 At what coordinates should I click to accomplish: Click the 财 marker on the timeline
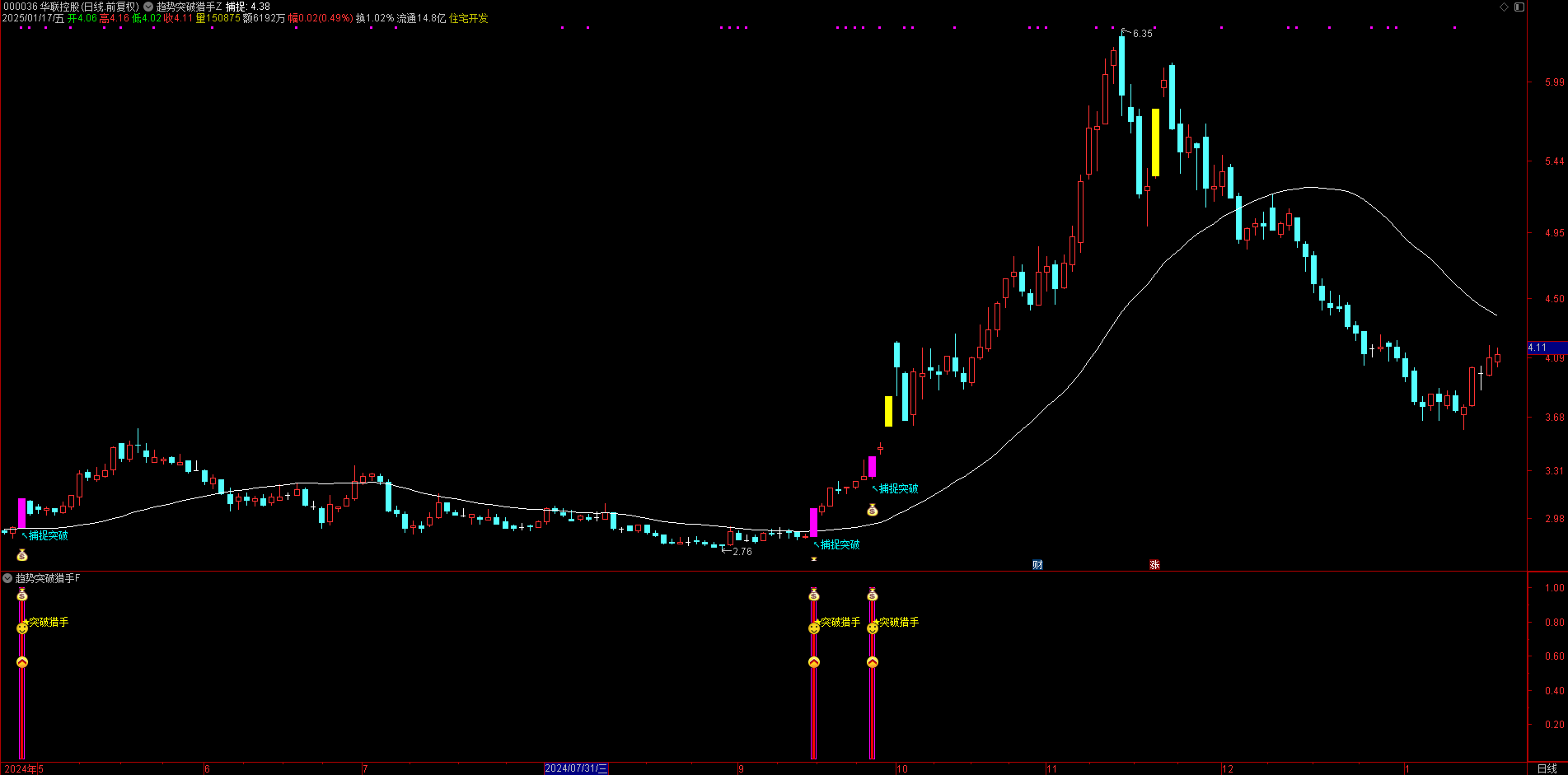(x=1037, y=565)
